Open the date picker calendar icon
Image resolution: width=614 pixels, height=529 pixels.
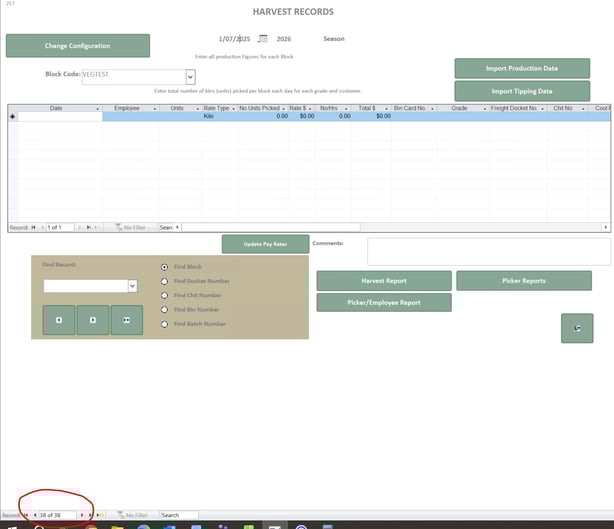263,39
